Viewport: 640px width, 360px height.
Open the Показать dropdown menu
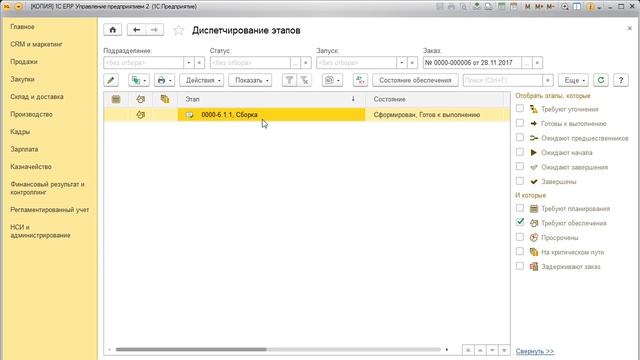coord(250,80)
